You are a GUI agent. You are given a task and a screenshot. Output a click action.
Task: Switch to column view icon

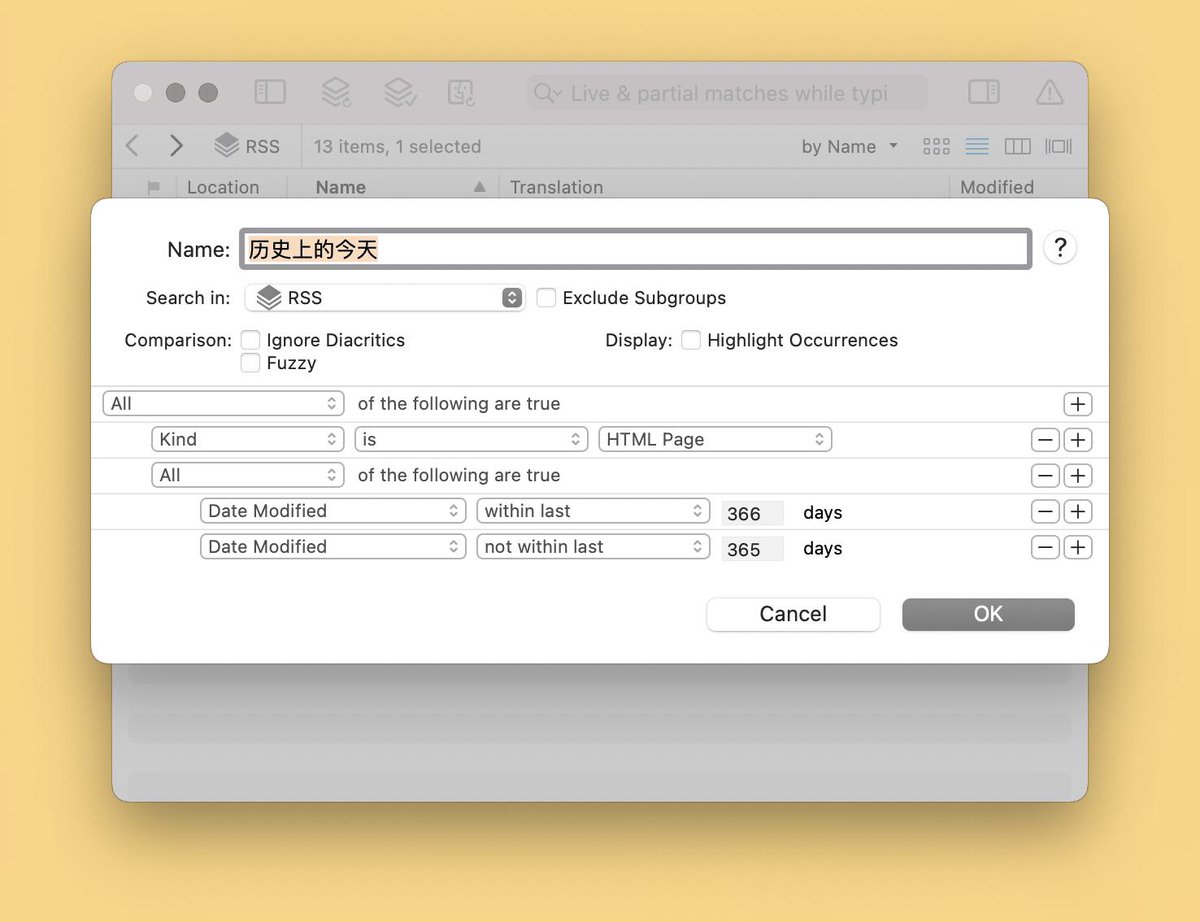pos(1017,146)
